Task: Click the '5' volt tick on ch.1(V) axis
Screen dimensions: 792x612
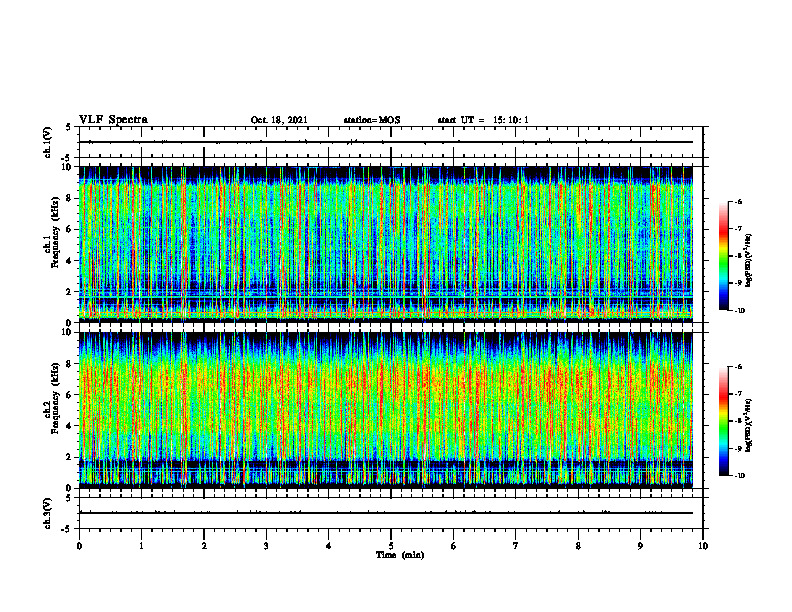Action: 70,128
